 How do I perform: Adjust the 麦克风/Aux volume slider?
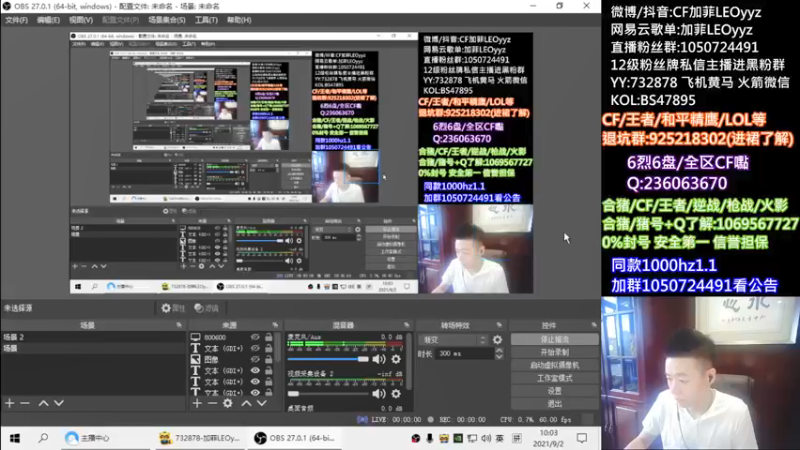click(328, 359)
